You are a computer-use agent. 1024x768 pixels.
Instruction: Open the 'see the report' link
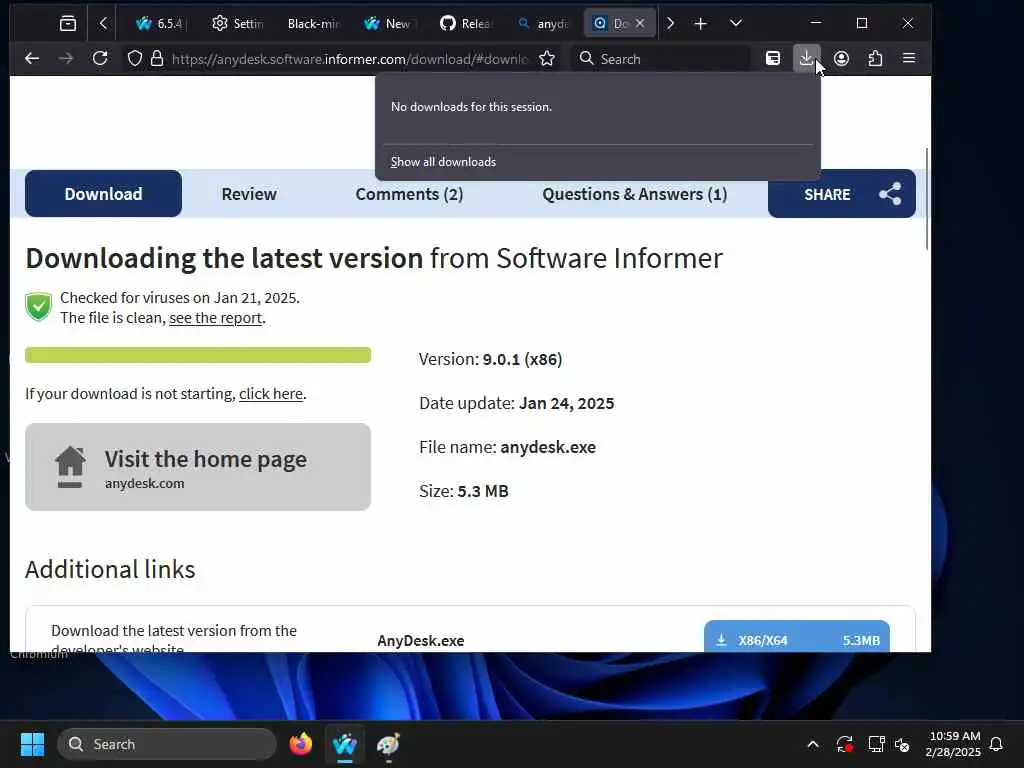[216, 318]
